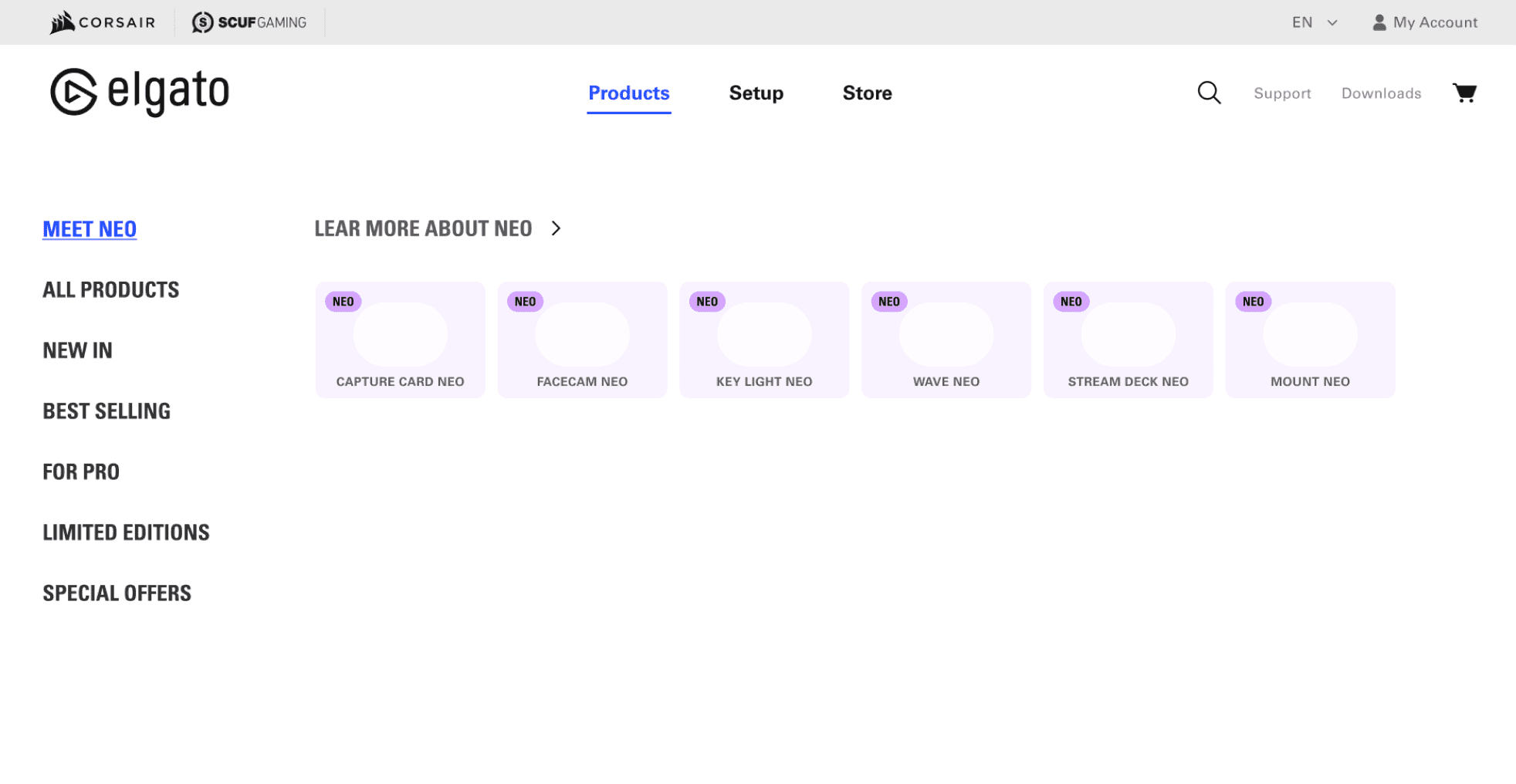Expand the EN language dropdown
1516x784 pixels.
point(1315,22)
